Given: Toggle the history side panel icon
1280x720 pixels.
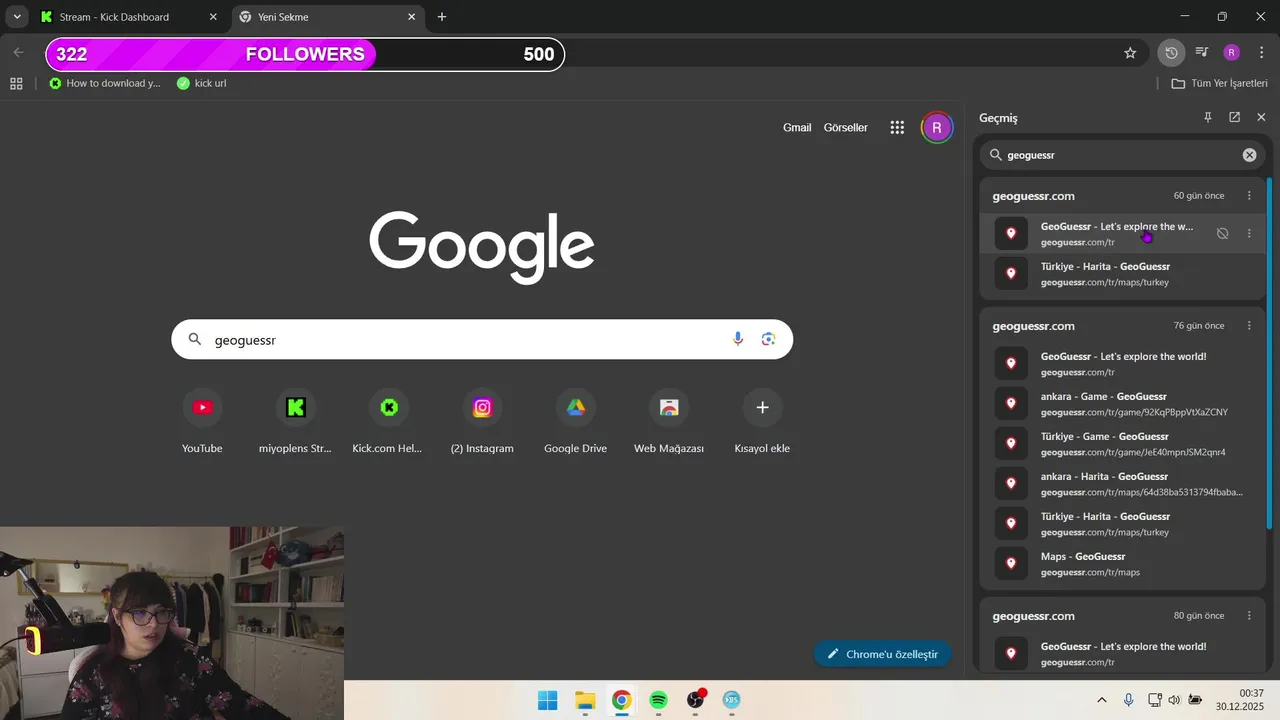Looking at the screenshot, I should click(1171, 53).
